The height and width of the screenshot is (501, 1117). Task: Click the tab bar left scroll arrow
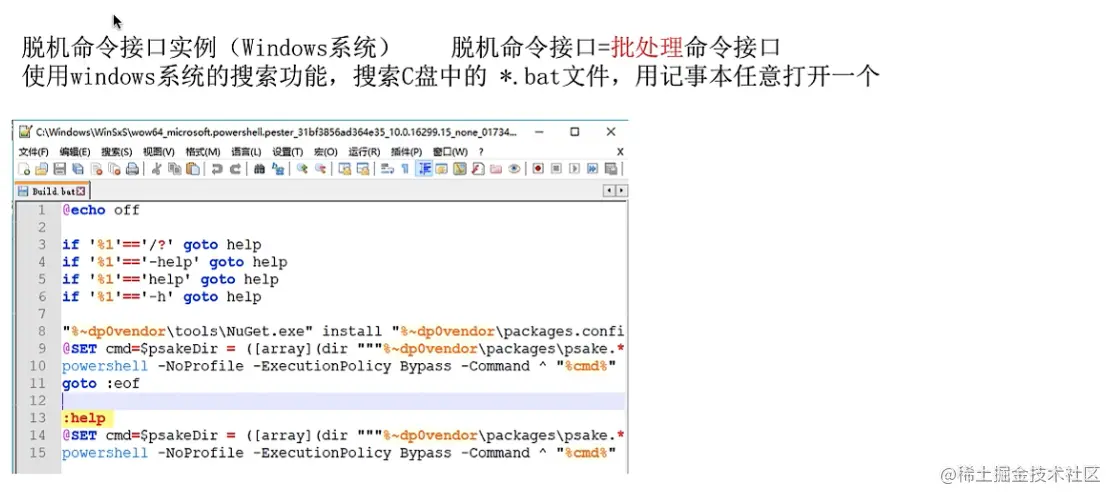609,190
